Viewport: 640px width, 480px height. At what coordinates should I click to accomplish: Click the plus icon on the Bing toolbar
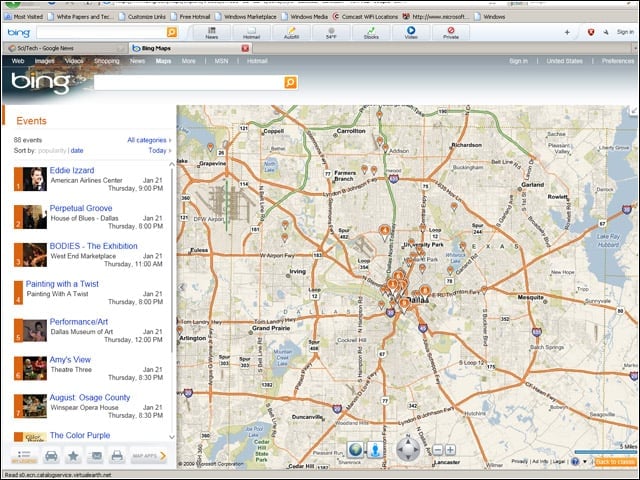point(567,32)
